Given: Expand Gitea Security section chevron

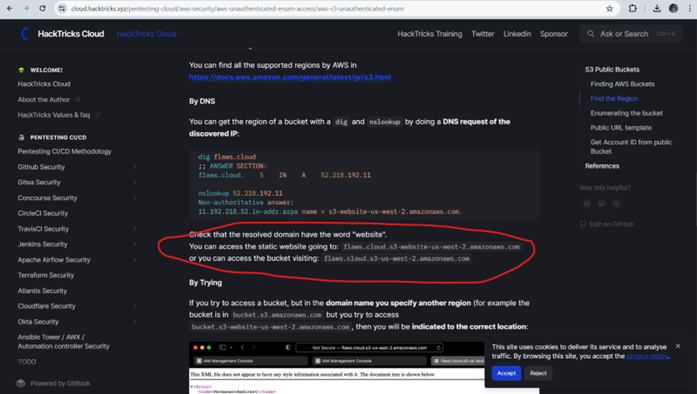Looking at the screenshot, I should (x=134, y=182).
